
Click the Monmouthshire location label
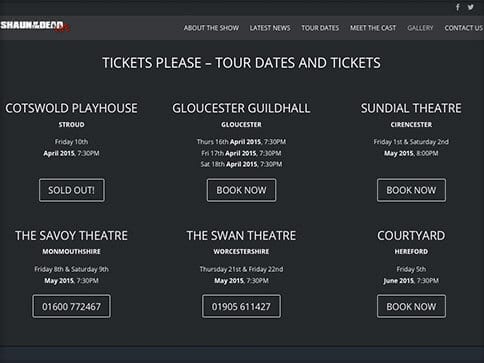click(71, 252)
